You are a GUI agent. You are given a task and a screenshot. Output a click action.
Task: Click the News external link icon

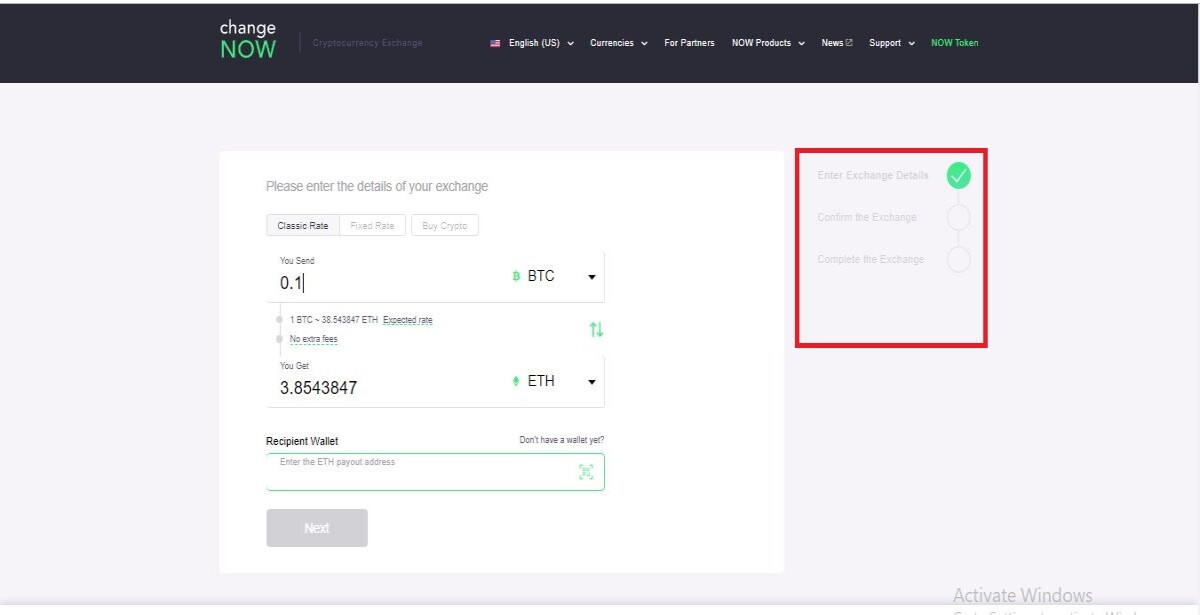(x=849, y=43)
